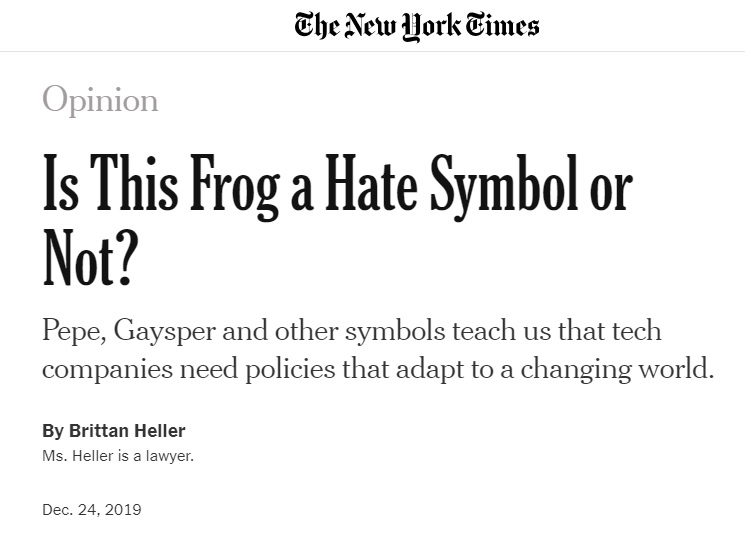The image size is (745, 548).
Task: Click the author name Brittan Heller
Action: click(x=127, y=431)
